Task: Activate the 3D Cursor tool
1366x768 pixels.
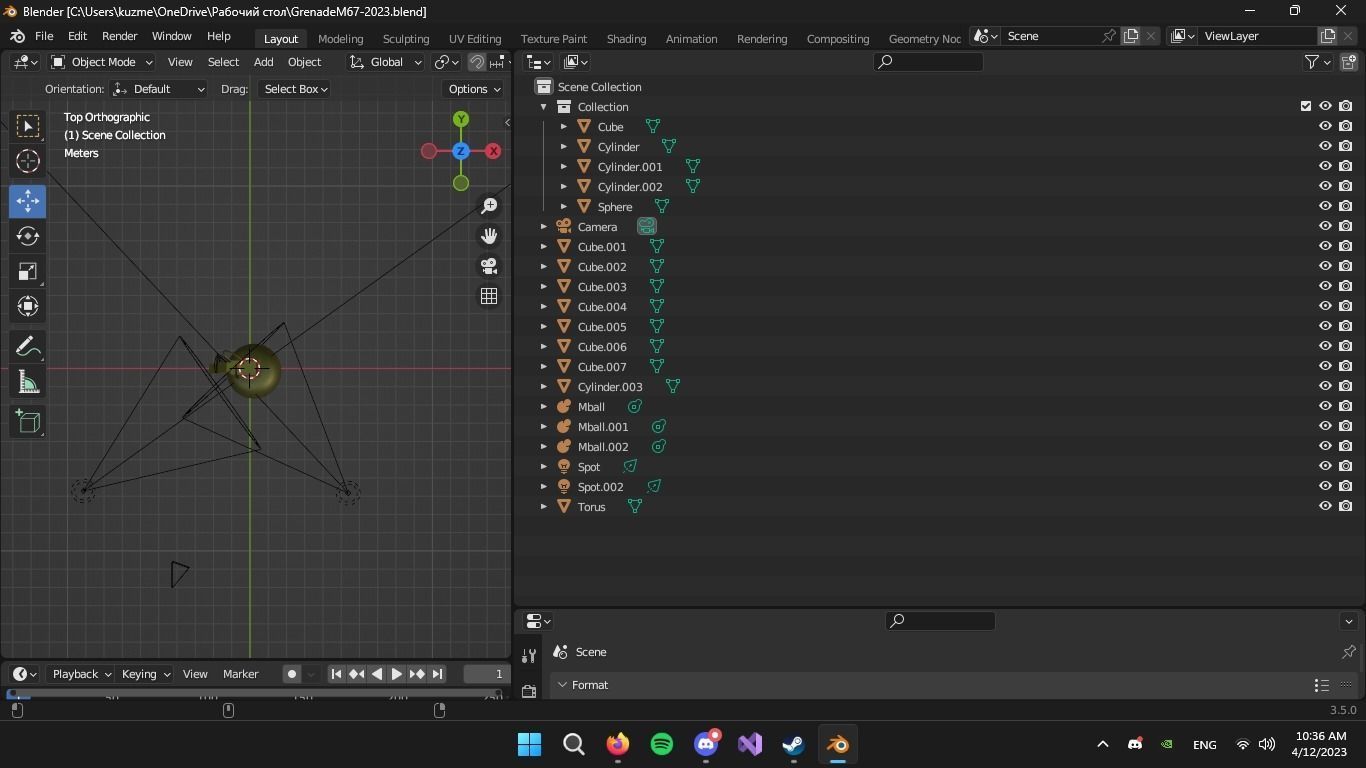Action: (28, 161)
